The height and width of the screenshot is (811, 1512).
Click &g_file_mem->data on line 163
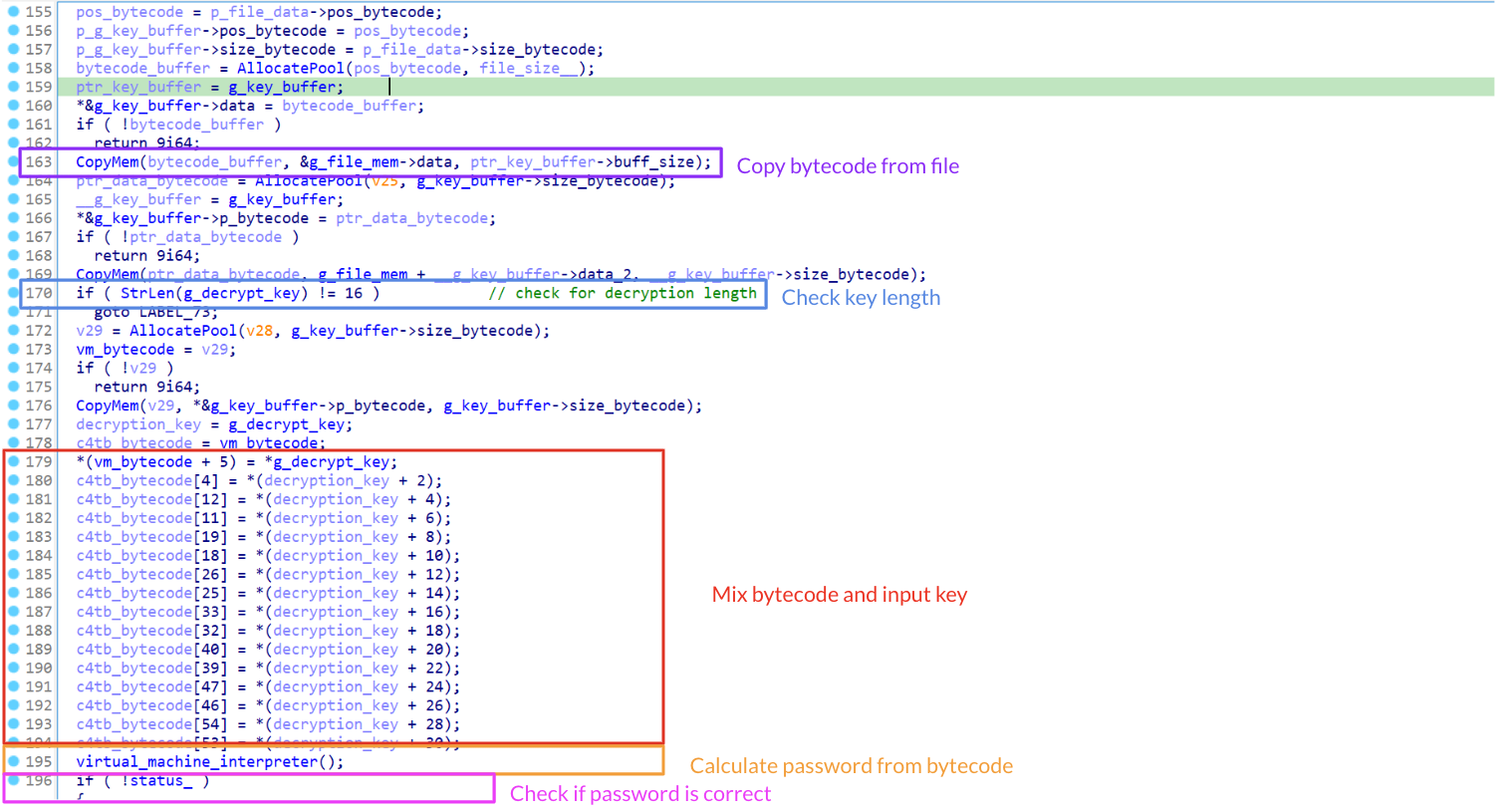[x=376, y=161]
